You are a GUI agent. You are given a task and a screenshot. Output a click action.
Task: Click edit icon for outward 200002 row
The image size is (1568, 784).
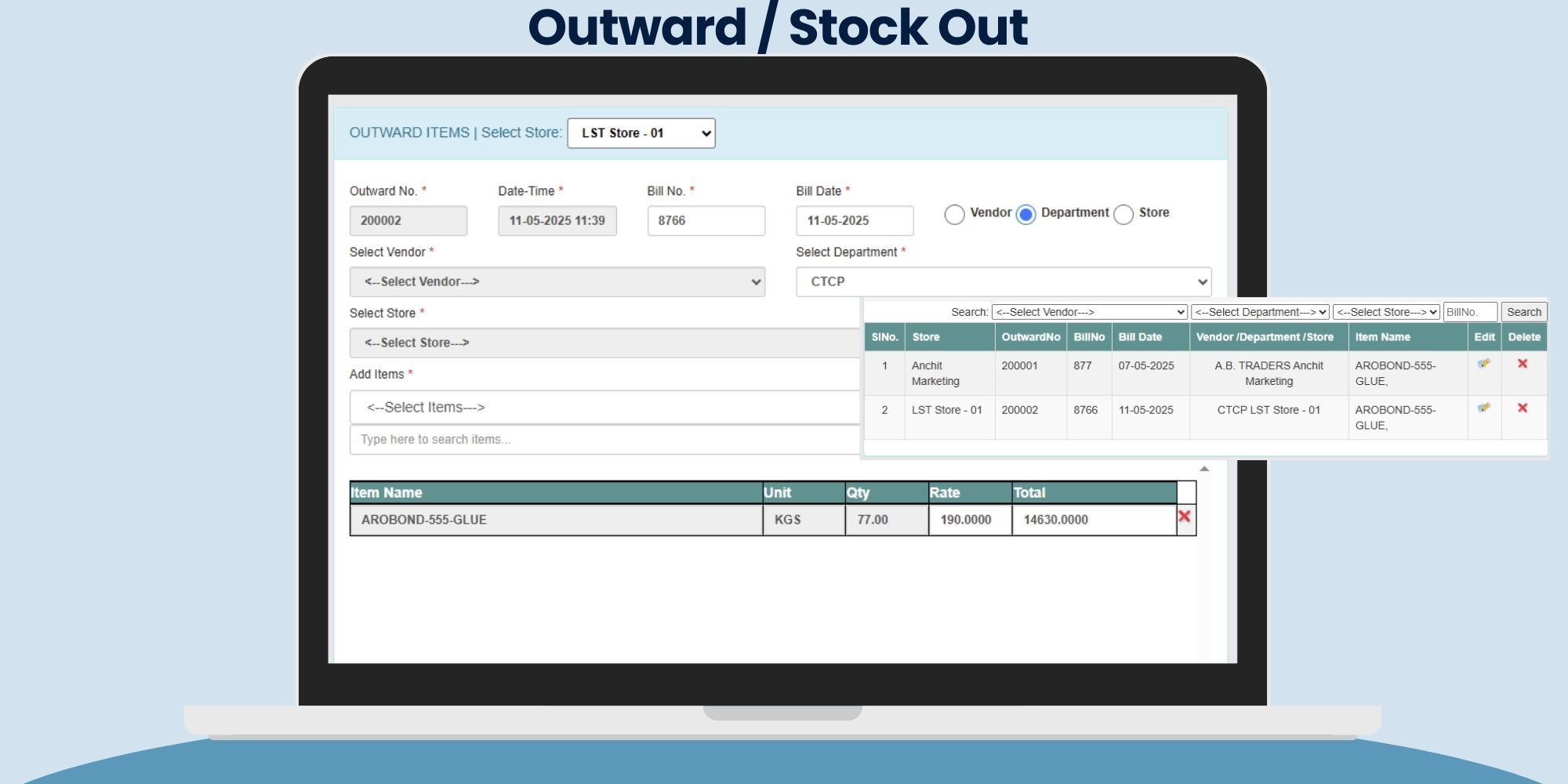click(x=1483, y=408)
